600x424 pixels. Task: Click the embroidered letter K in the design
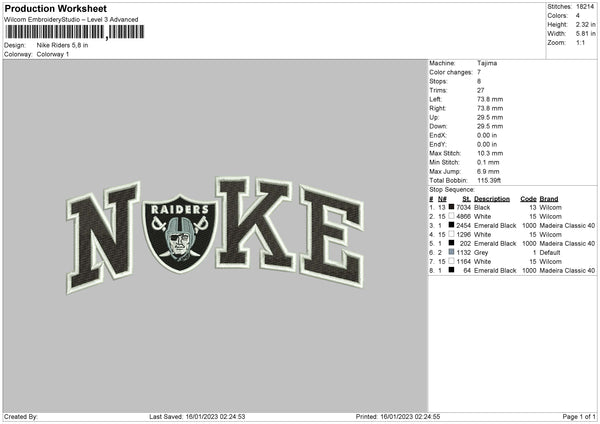(x=256, y=223)
